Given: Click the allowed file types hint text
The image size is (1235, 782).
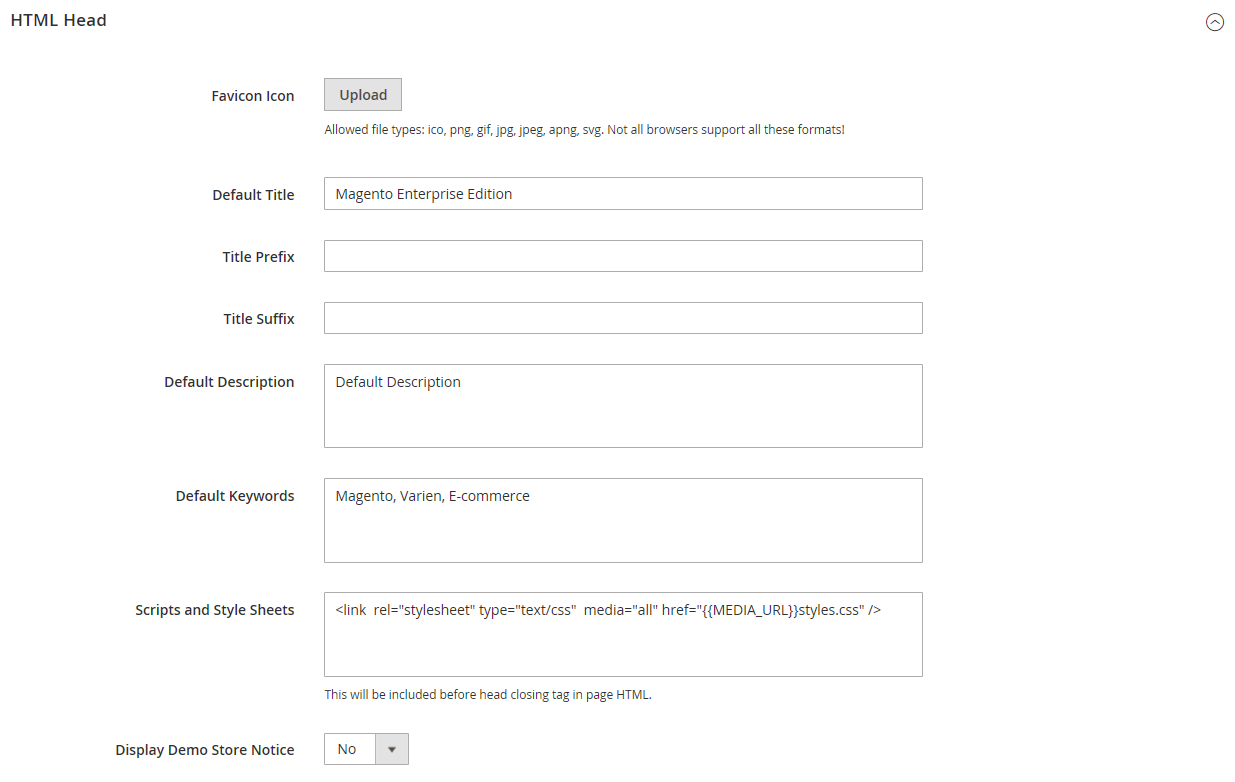Looking at the screenshot, I should pos(584,130).
